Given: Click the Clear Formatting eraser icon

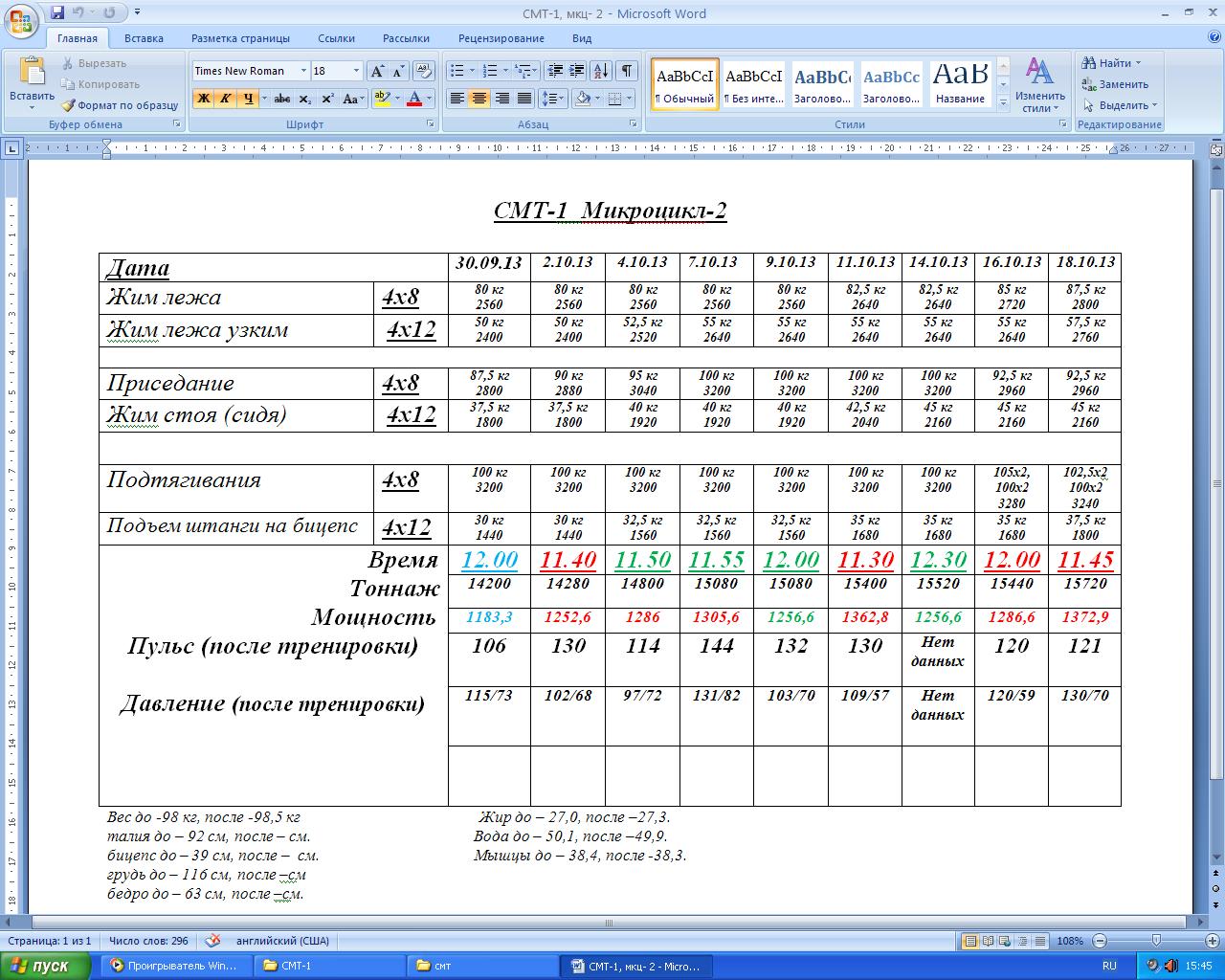Looking at the screenshot, I should point(426,72).
